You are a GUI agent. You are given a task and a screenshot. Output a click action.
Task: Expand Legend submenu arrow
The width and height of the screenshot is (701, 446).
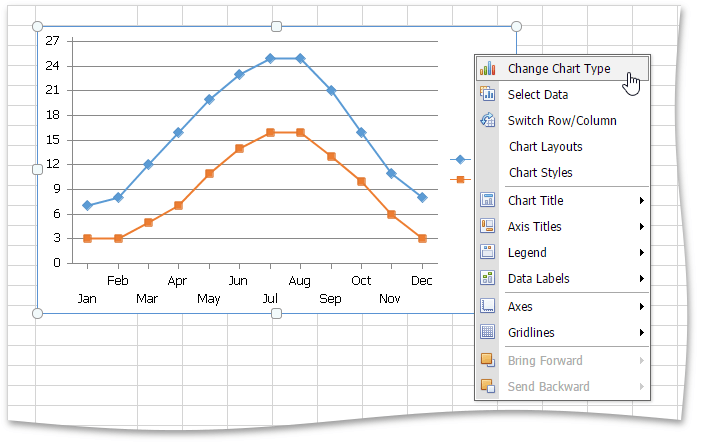point(642,252)
